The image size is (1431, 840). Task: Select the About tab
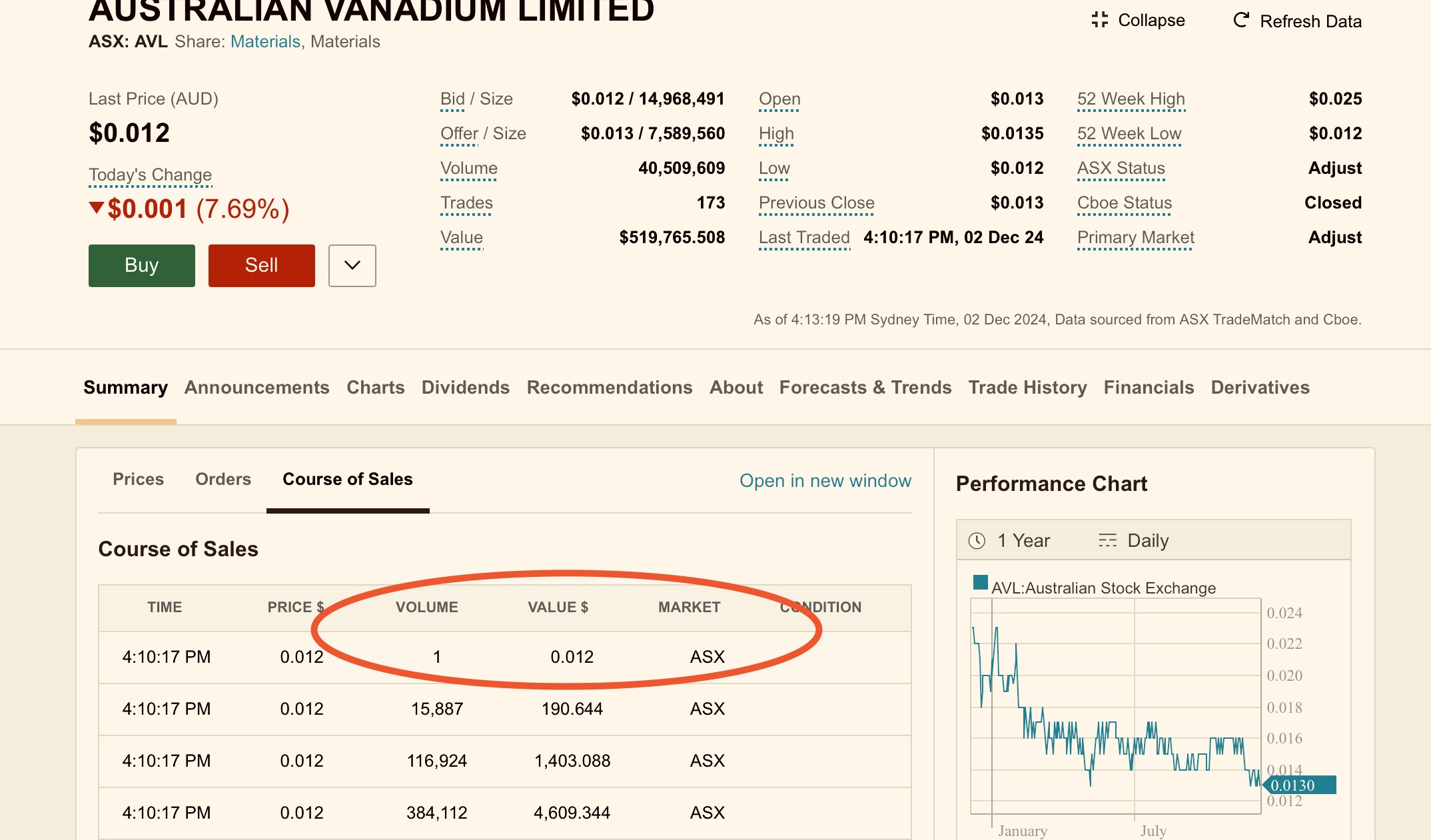736,388
